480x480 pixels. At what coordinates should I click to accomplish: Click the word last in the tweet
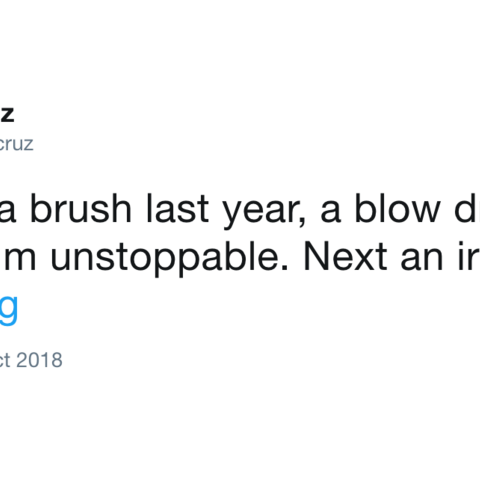178,208
